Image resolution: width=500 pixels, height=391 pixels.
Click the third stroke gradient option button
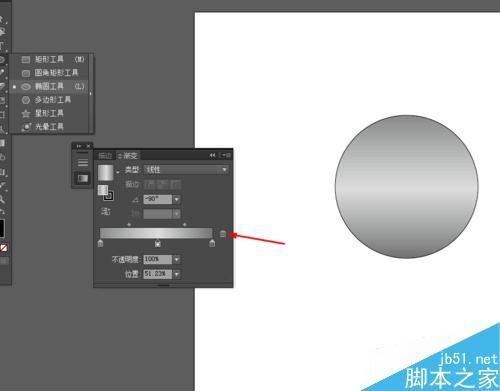pyautogui.click(x=176, y=184)
